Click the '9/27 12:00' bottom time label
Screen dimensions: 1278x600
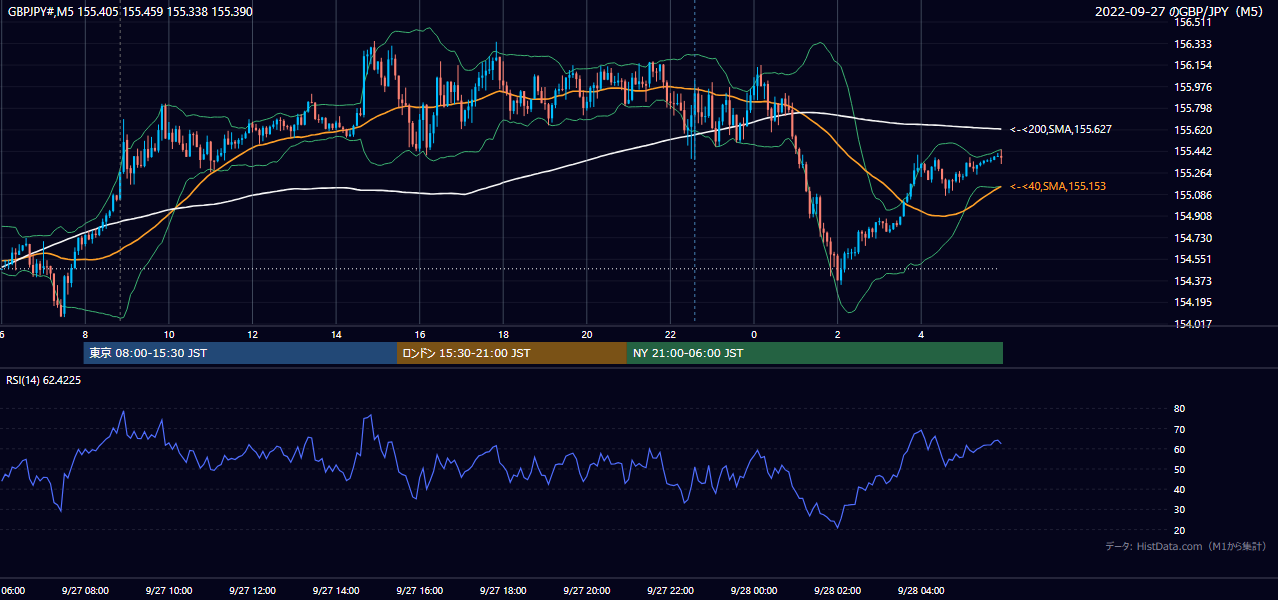click(x=252, y=591)
